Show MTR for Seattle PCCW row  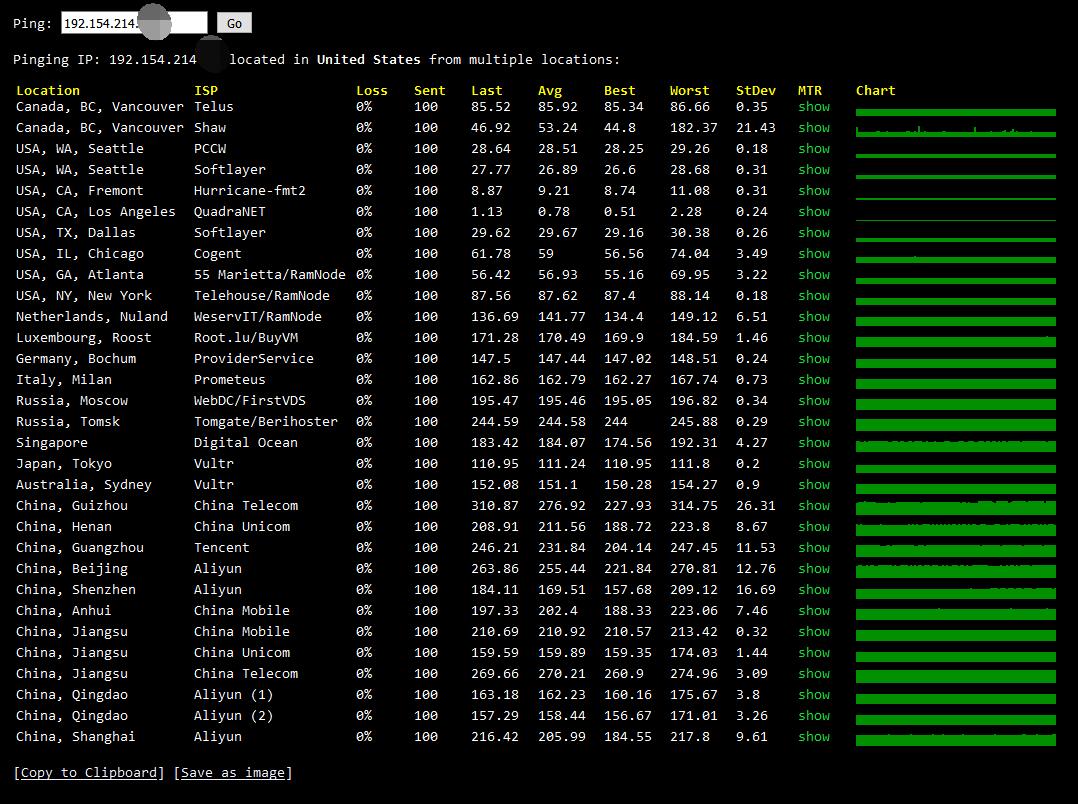[814, 149]
